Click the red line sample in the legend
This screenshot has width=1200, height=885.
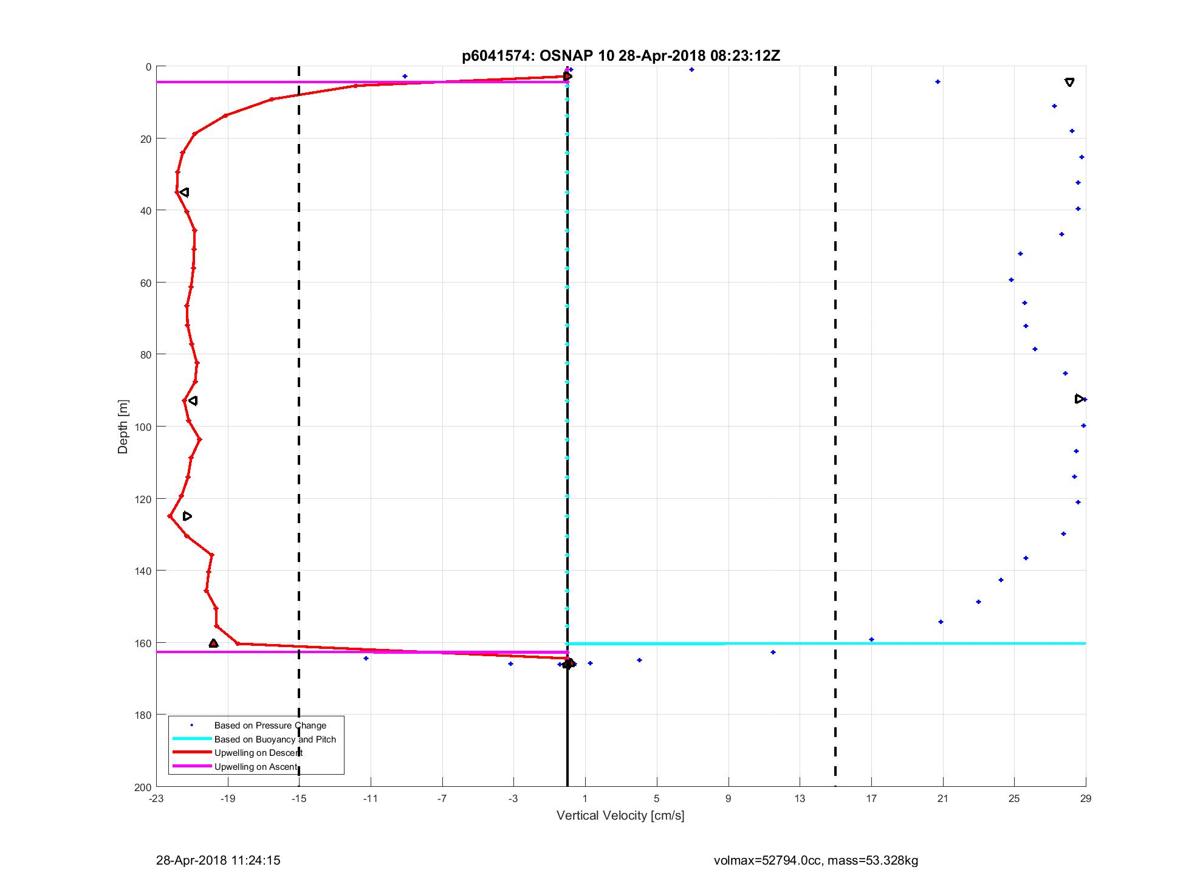click(191, 752)
